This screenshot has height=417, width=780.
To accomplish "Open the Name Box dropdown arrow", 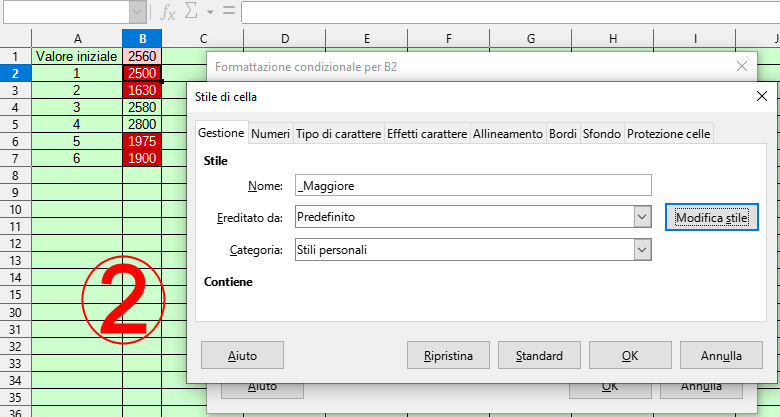I will click(x=137, y=12).
